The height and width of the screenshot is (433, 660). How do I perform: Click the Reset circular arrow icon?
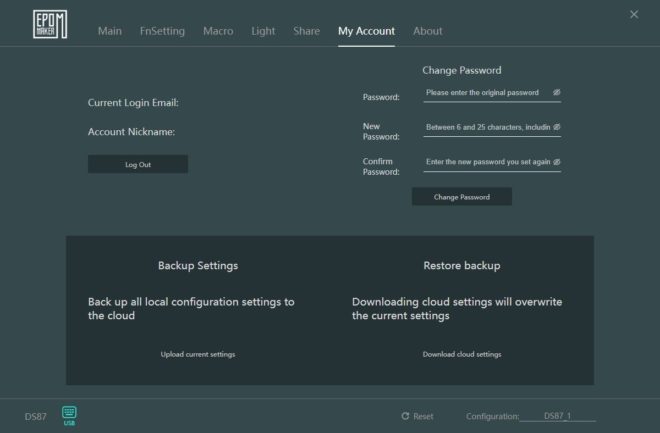click(x=405, y=416)
